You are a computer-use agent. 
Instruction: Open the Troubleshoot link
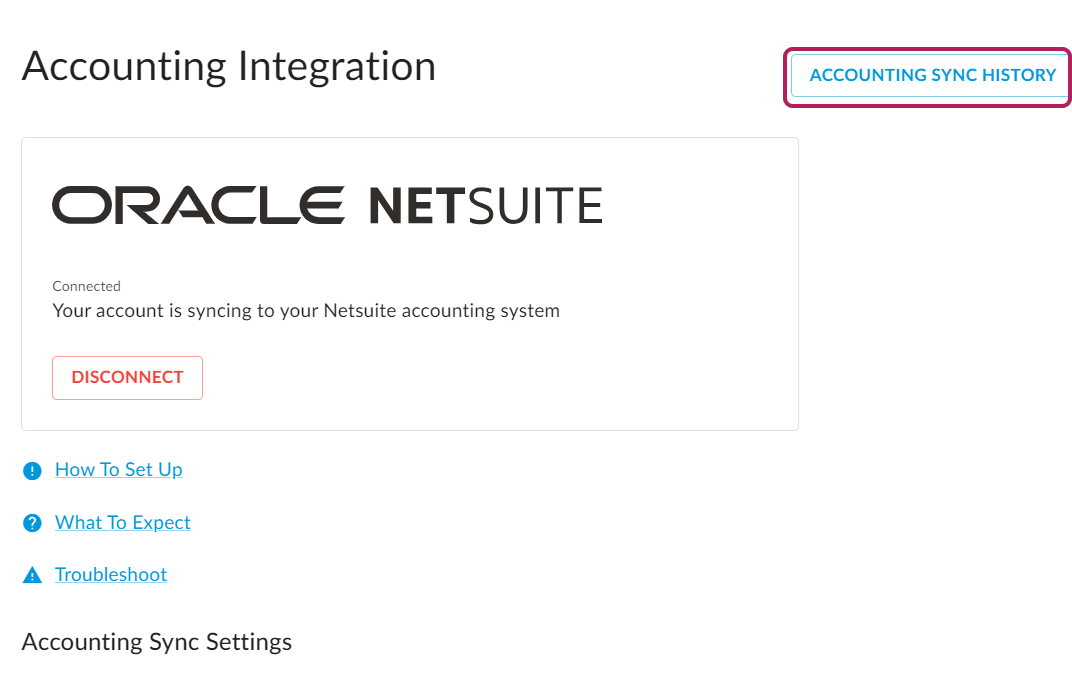point(110,575)
